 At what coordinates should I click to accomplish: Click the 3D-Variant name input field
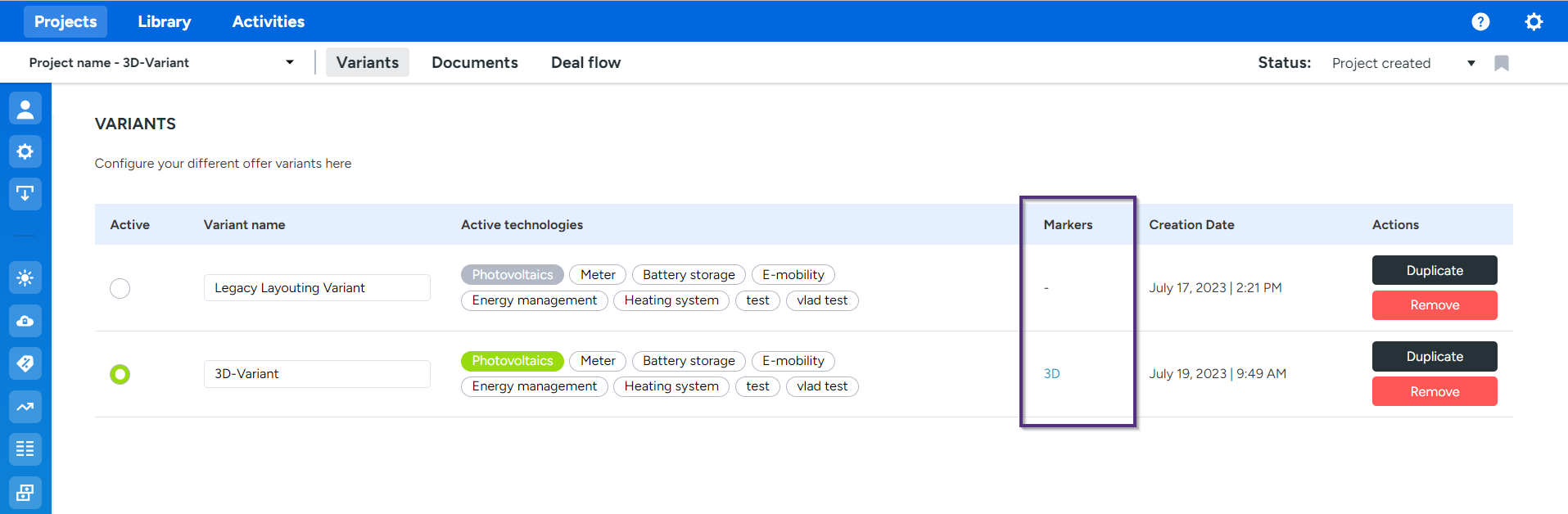[317, 374]
